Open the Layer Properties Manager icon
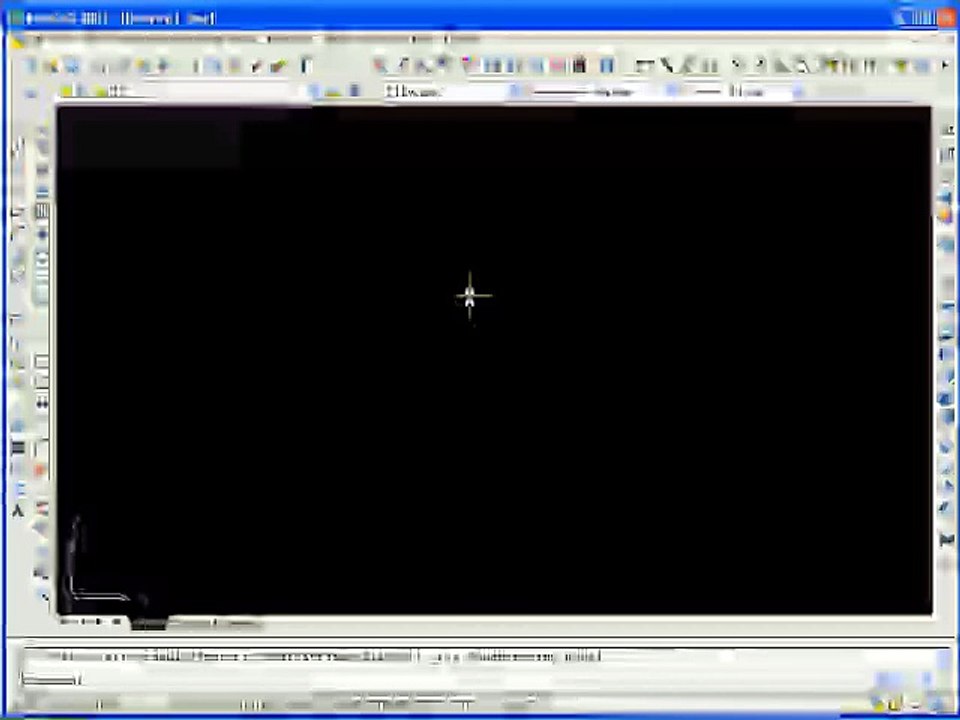The height and width of the screenshot is (720, 960). (x=31, y=92)
